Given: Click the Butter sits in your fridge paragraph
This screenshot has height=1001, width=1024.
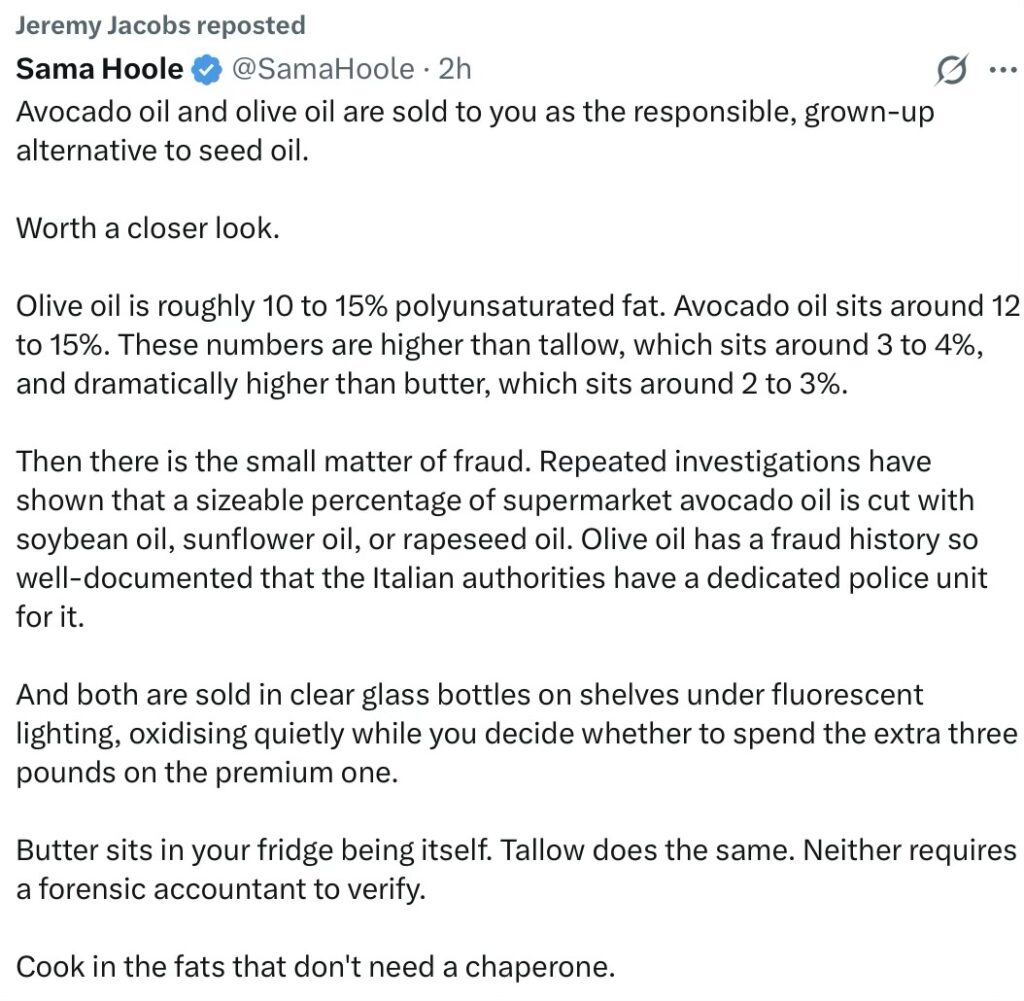Looking at the screenshot, I should (516, 870).
